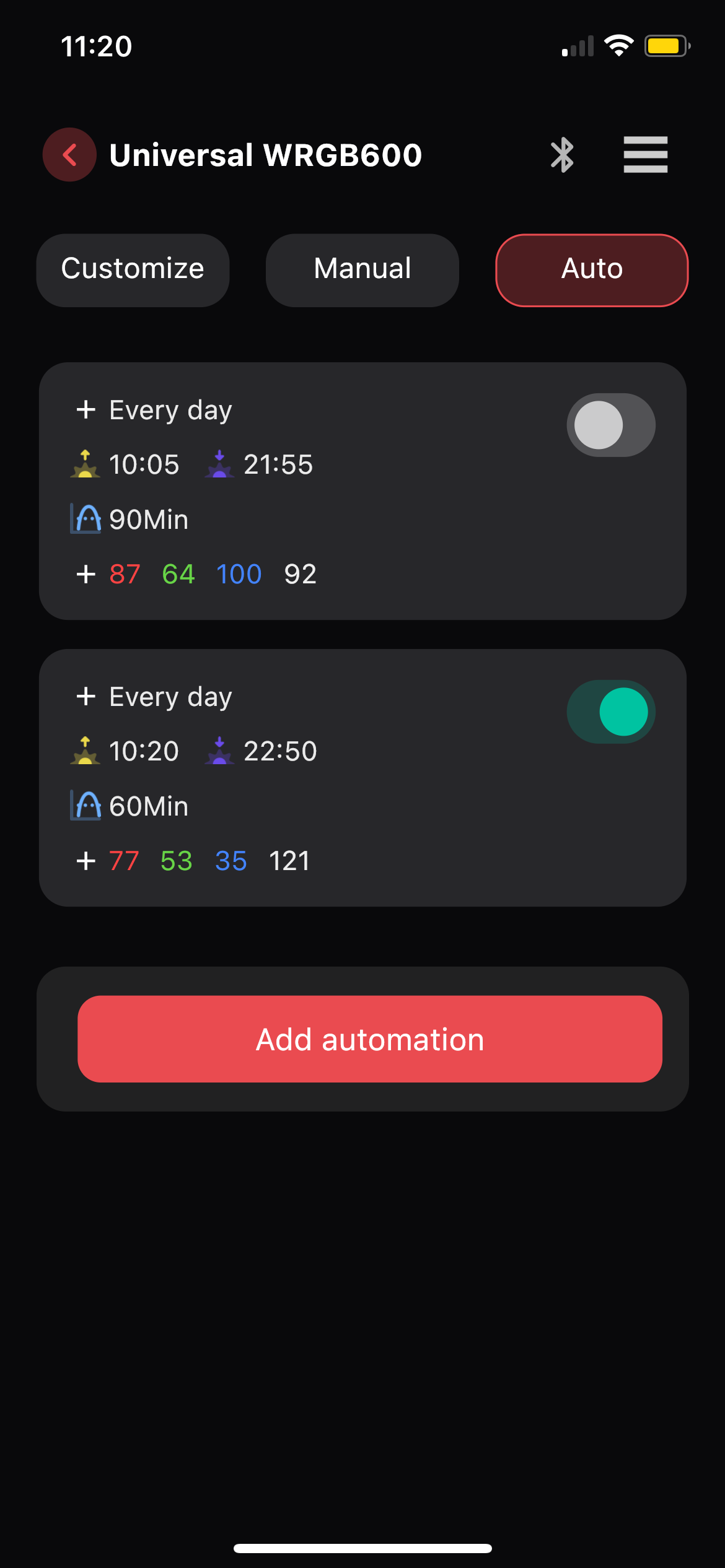Disable the 10:20 automation toggle
This screenshot has width=725, height=1568.
pos(610,712)
